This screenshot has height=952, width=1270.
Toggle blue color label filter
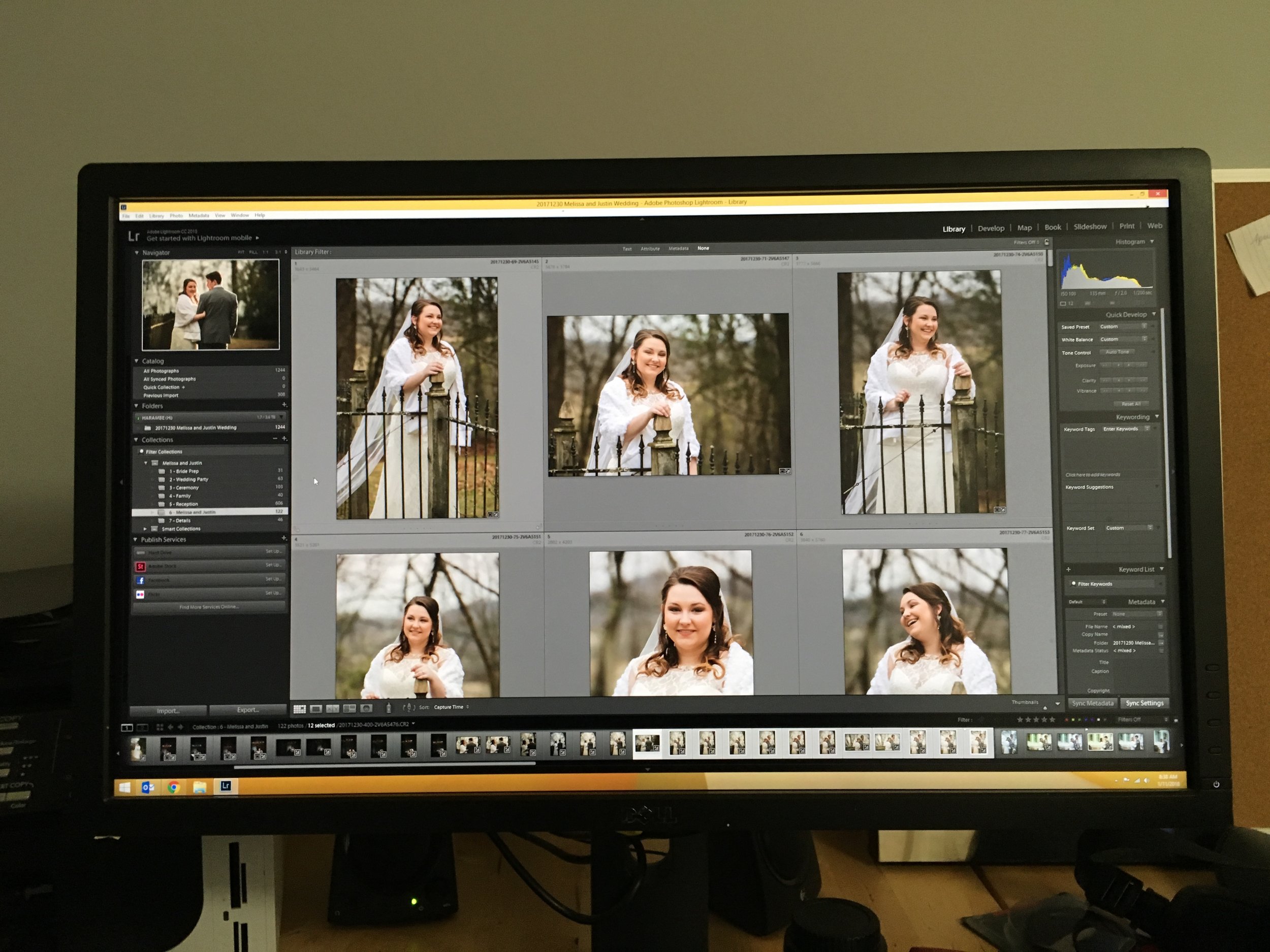pyautogui.click(x=1085, y=719)
